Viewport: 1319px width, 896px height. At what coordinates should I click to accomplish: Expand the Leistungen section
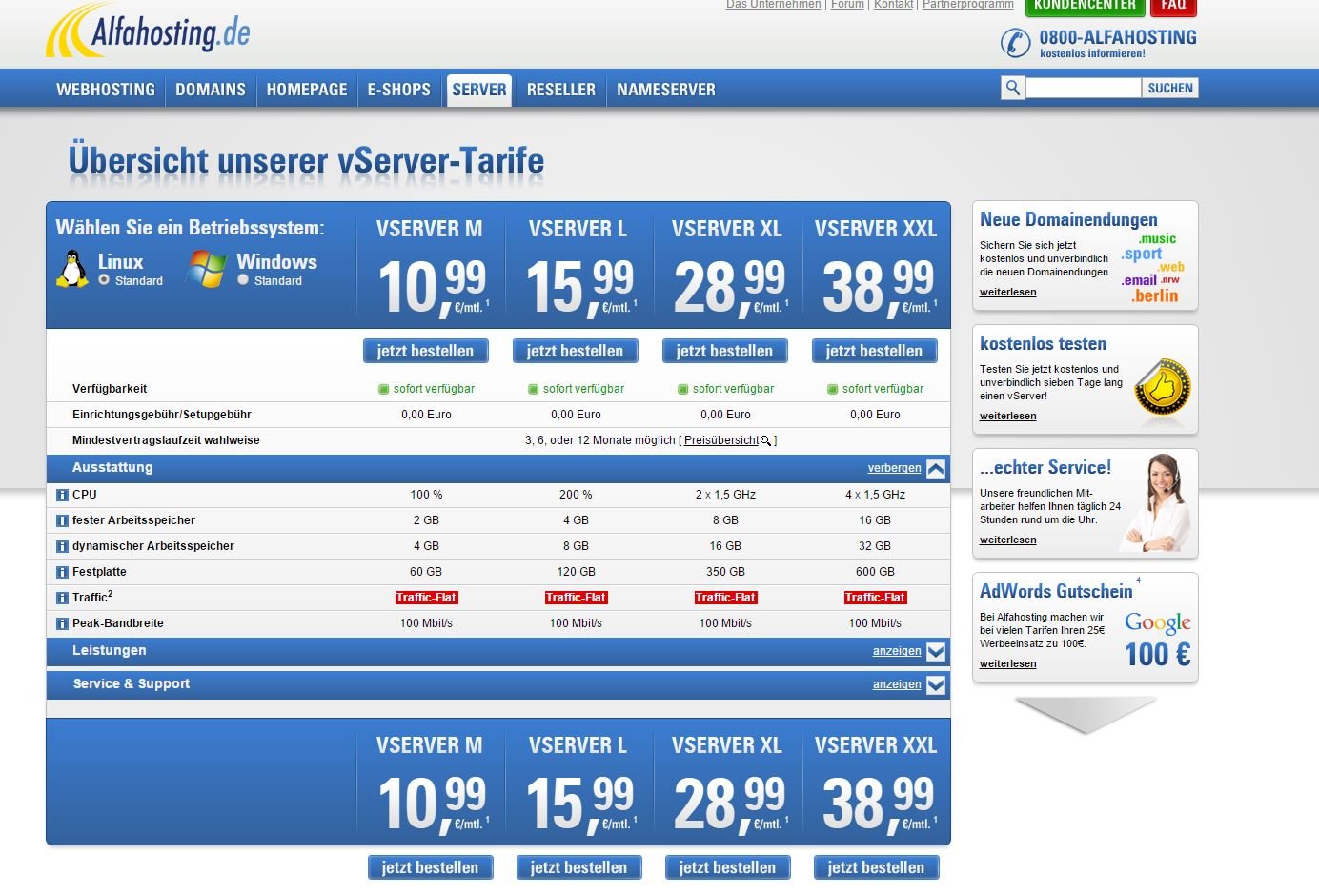click(936, 651)
